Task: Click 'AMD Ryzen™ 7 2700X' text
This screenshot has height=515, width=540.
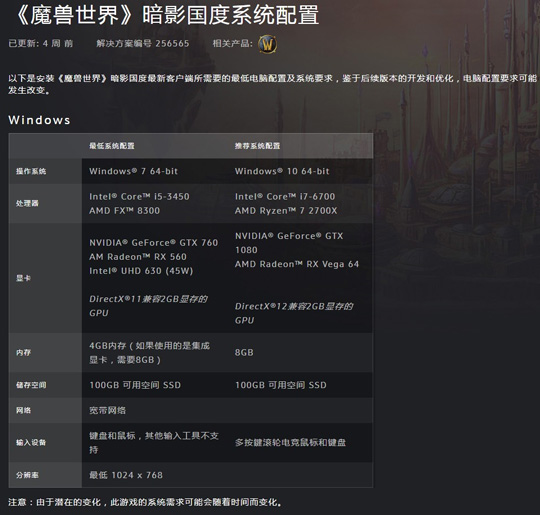Action: tap(286, 210)
